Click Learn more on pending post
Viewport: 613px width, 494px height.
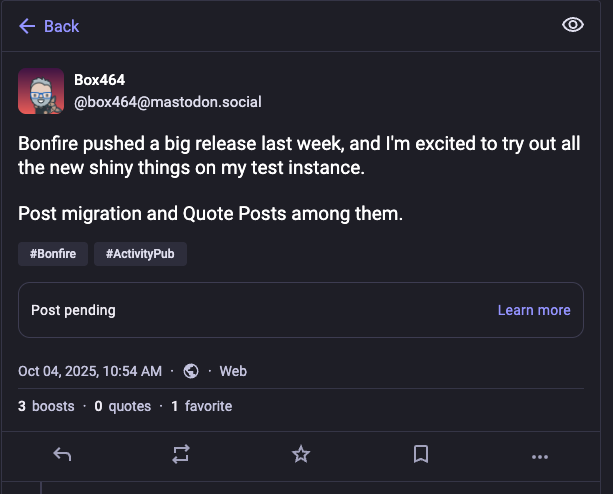coord(534,310)
